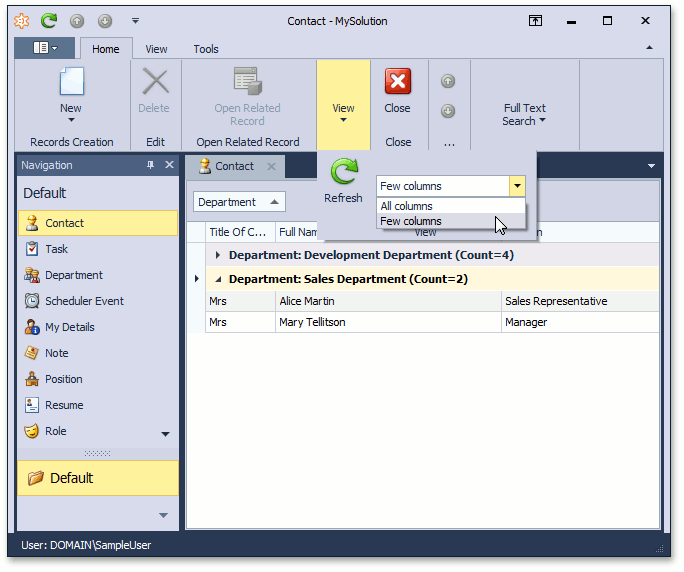
Task: Select Contact in the Navigation list
Action: click(x=98, y=223)
